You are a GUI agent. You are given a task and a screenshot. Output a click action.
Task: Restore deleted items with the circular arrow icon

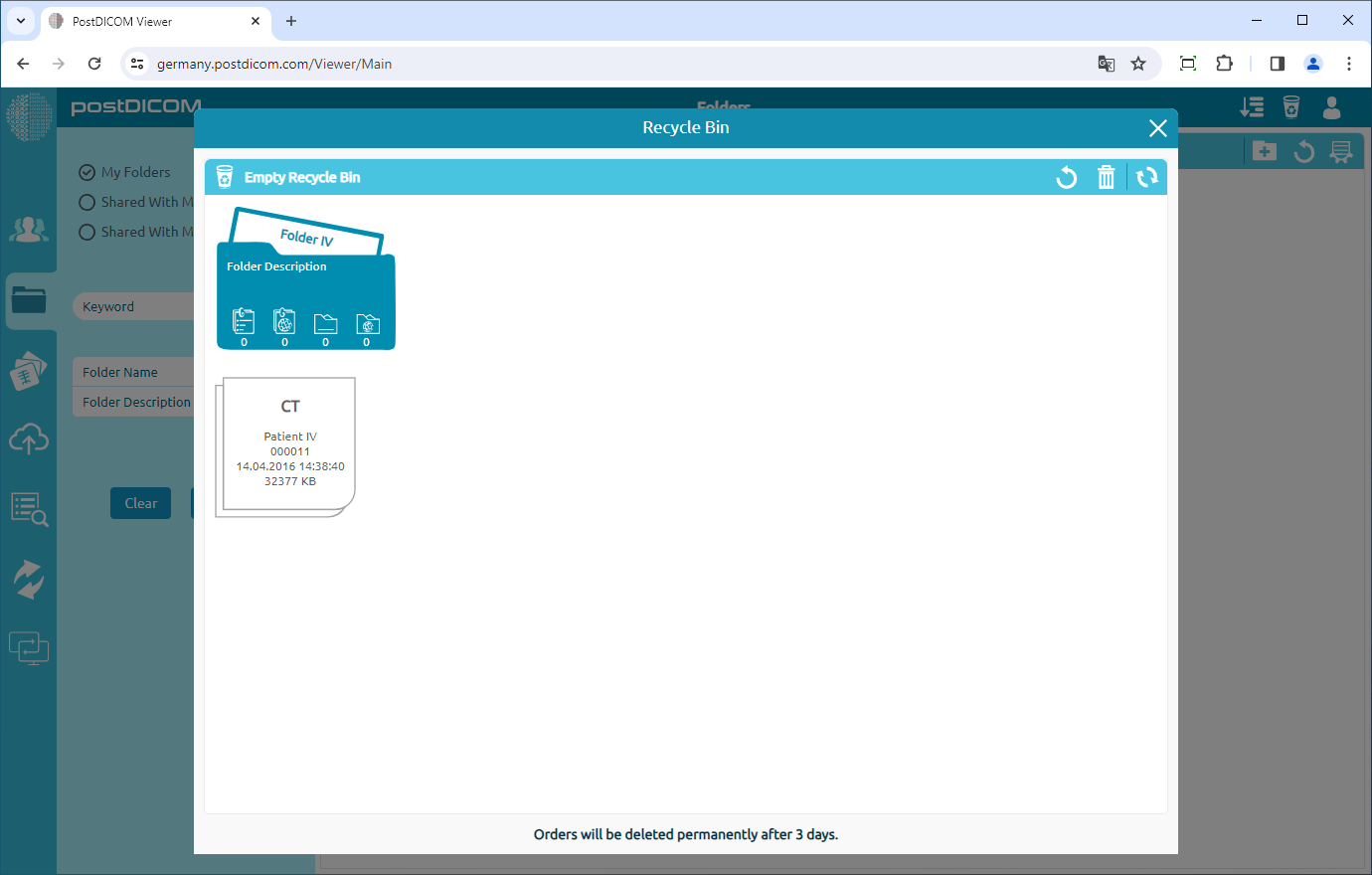[1067, 177]
